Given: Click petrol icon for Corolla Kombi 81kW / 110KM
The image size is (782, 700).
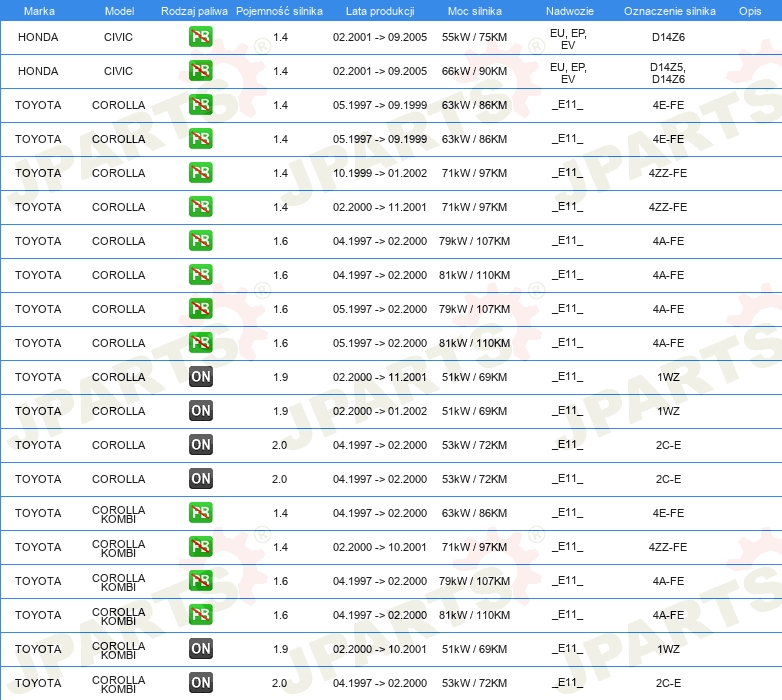Looking at the screenshot, I should pyautogui.click(x=200, y=615).
